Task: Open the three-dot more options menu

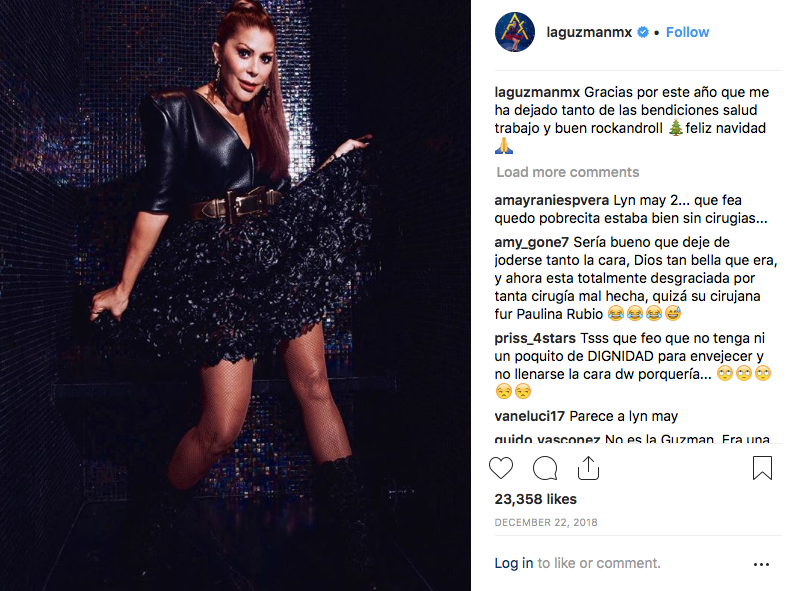Action: (x=761, y=564)
